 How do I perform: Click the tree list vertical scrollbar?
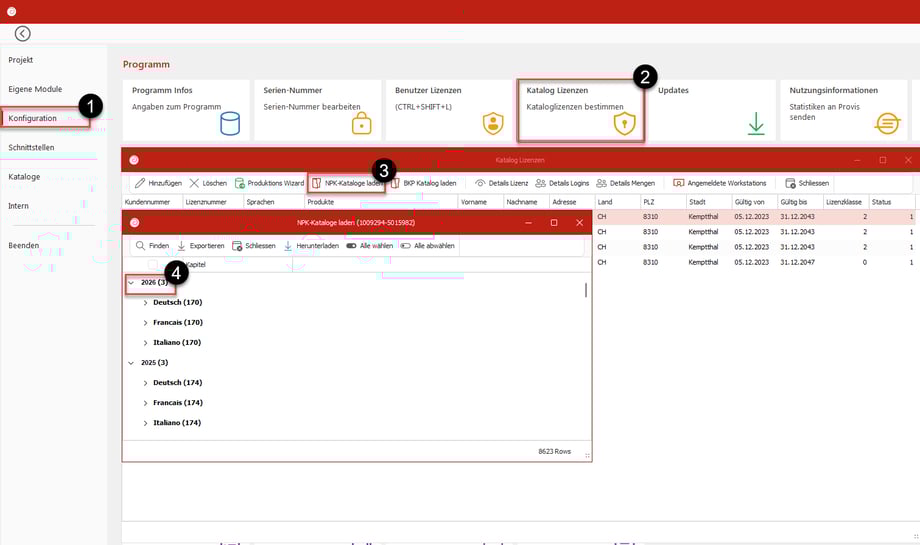coord(586,290)
